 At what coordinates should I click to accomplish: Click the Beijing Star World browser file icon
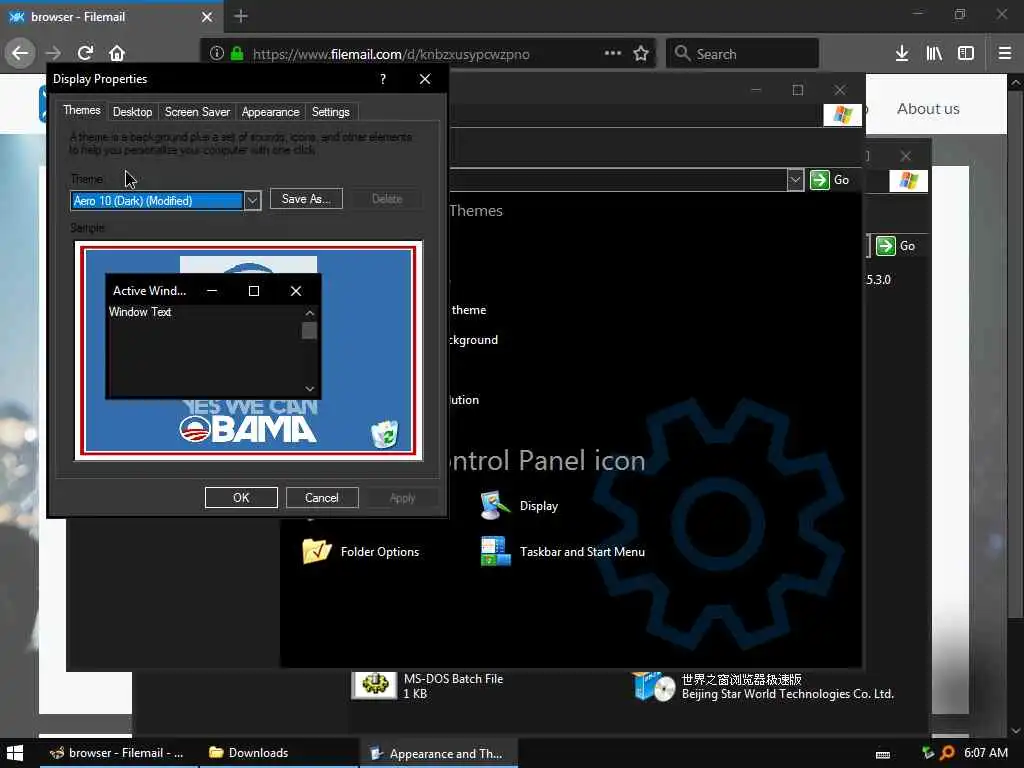pos(654,686)
